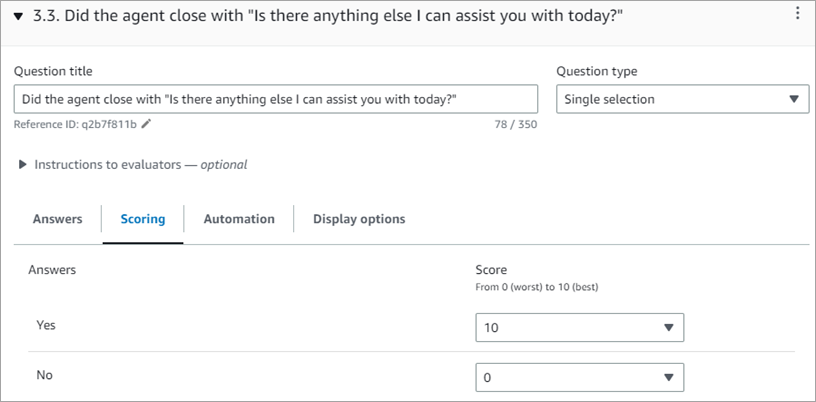Open the three-dot options menu
Image resolution: width=816 pixels, height=402 pixels.
point(797,13)
